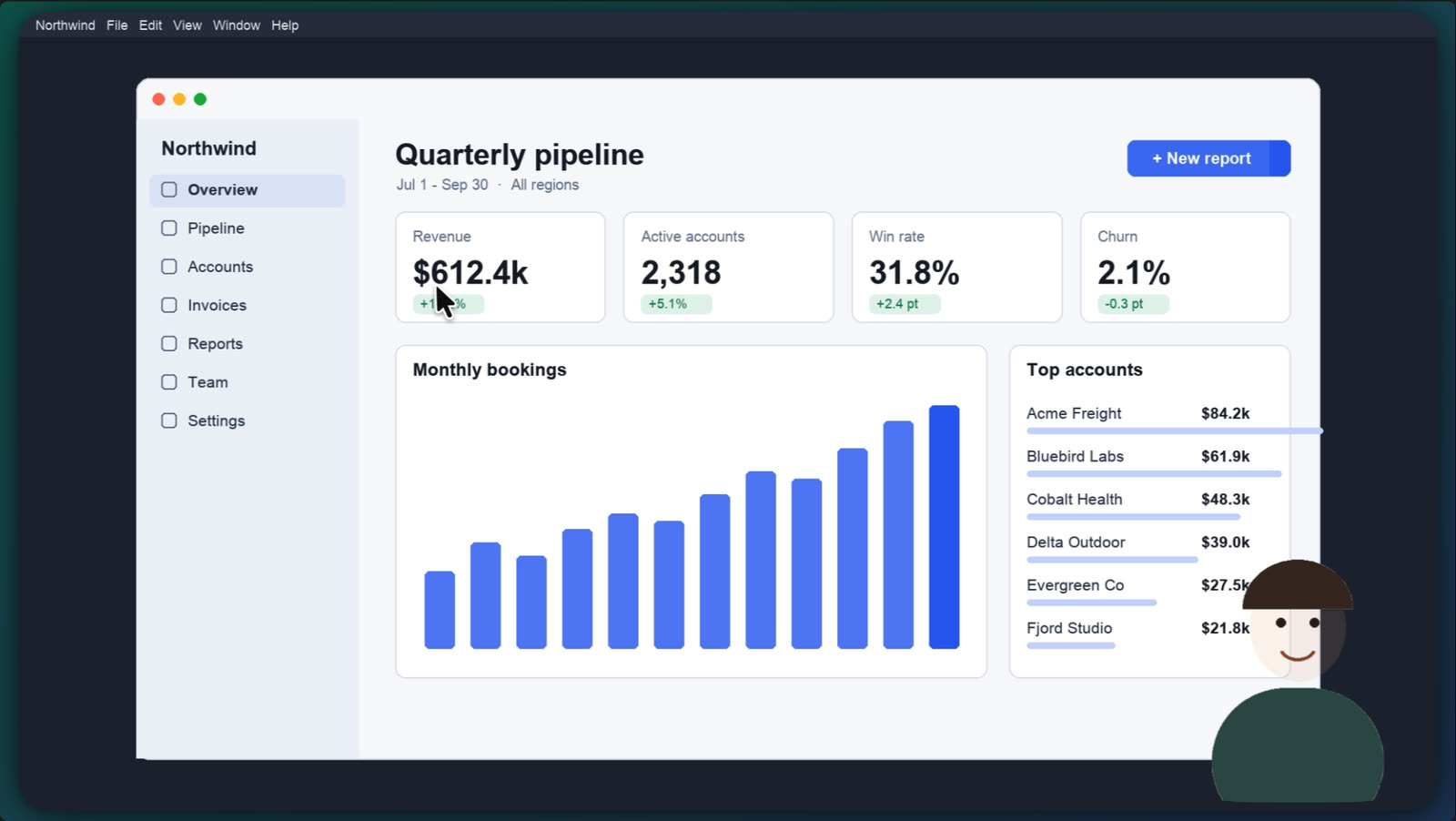1456x821 pixels.
Task: Click the progress bar under Cobalt Health
Action: coord(1133,517)
